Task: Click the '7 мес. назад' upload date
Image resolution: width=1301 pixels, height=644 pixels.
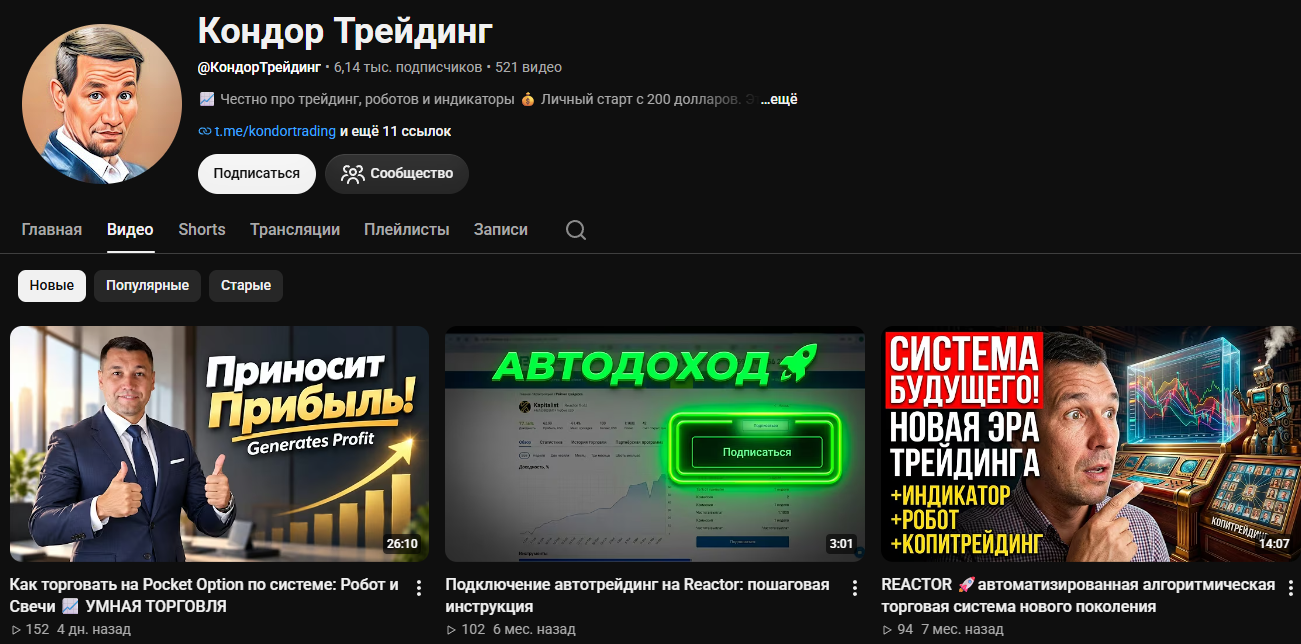Action: pyautogui.click(x=962, y=629)
